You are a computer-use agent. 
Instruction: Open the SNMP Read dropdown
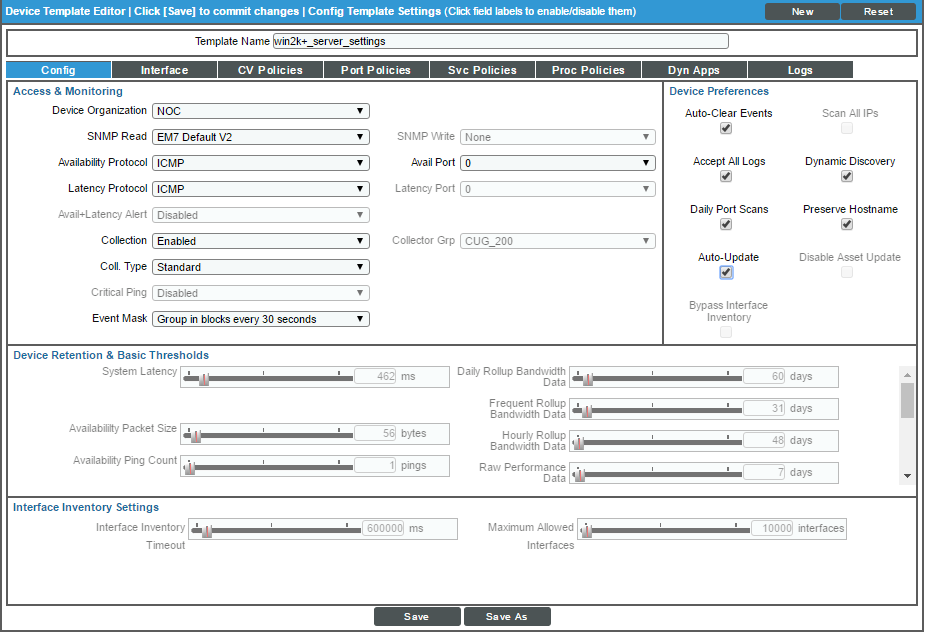[259, 136]
